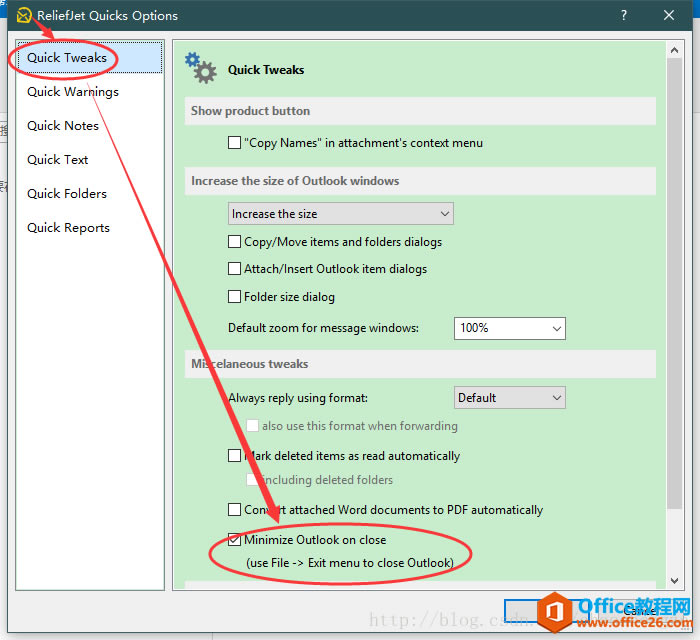Screen dimensions: 700x640
Task: Click the use File -> Exit menu note
Action: click(350, 563)
